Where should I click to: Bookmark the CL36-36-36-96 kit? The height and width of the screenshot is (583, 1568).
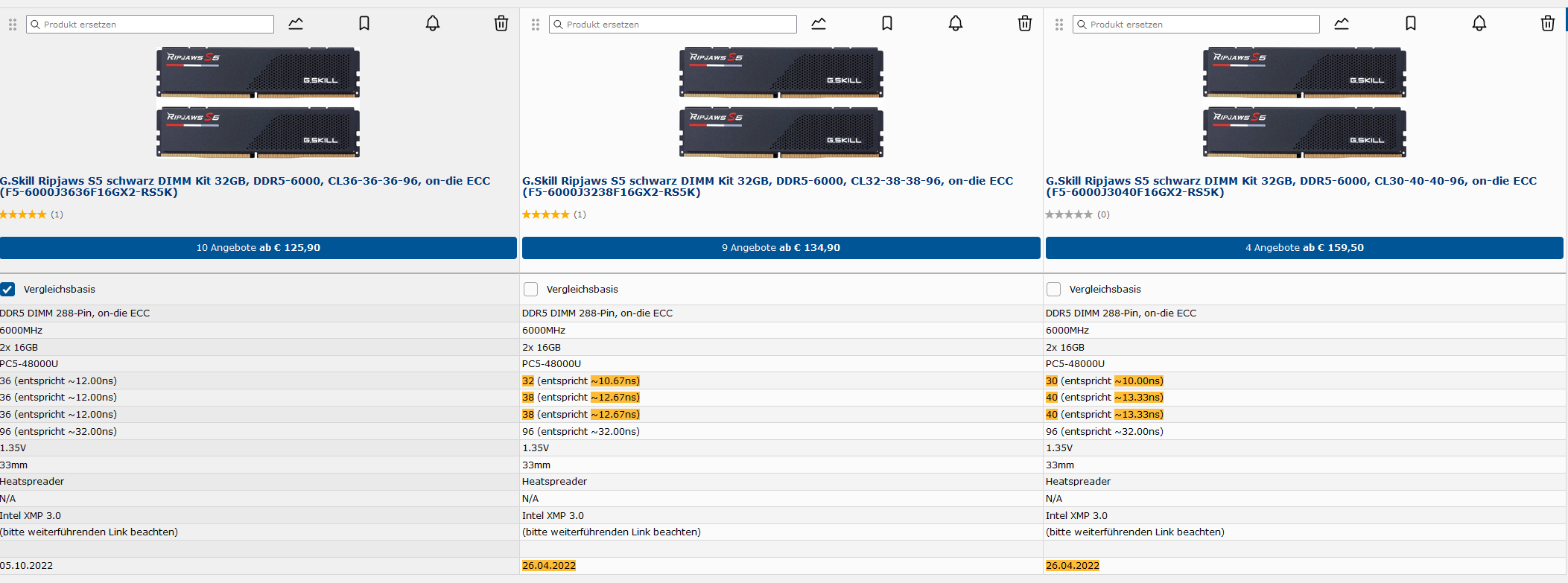(364, 24)
